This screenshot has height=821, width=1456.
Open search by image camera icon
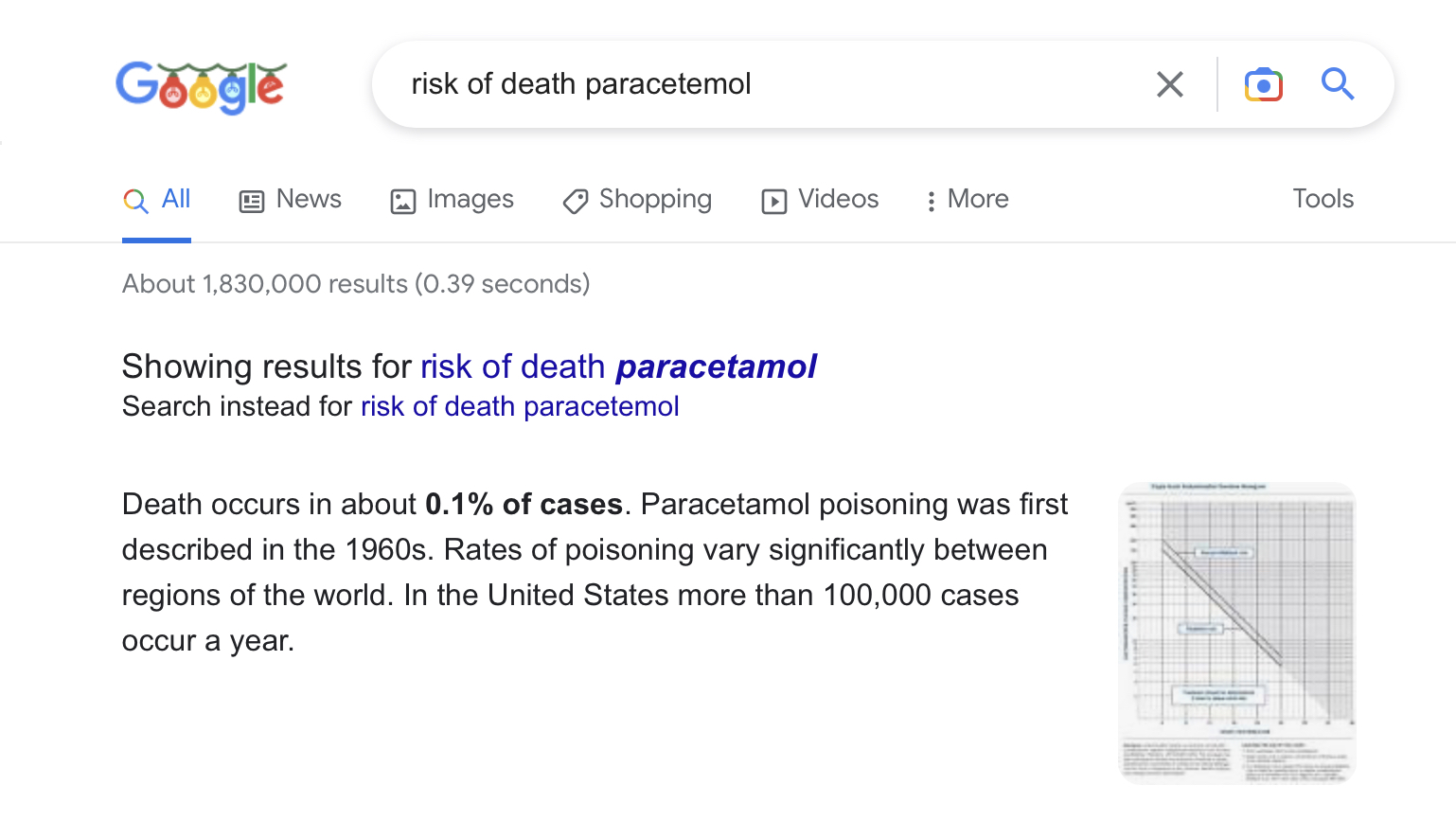[1263, 84]
